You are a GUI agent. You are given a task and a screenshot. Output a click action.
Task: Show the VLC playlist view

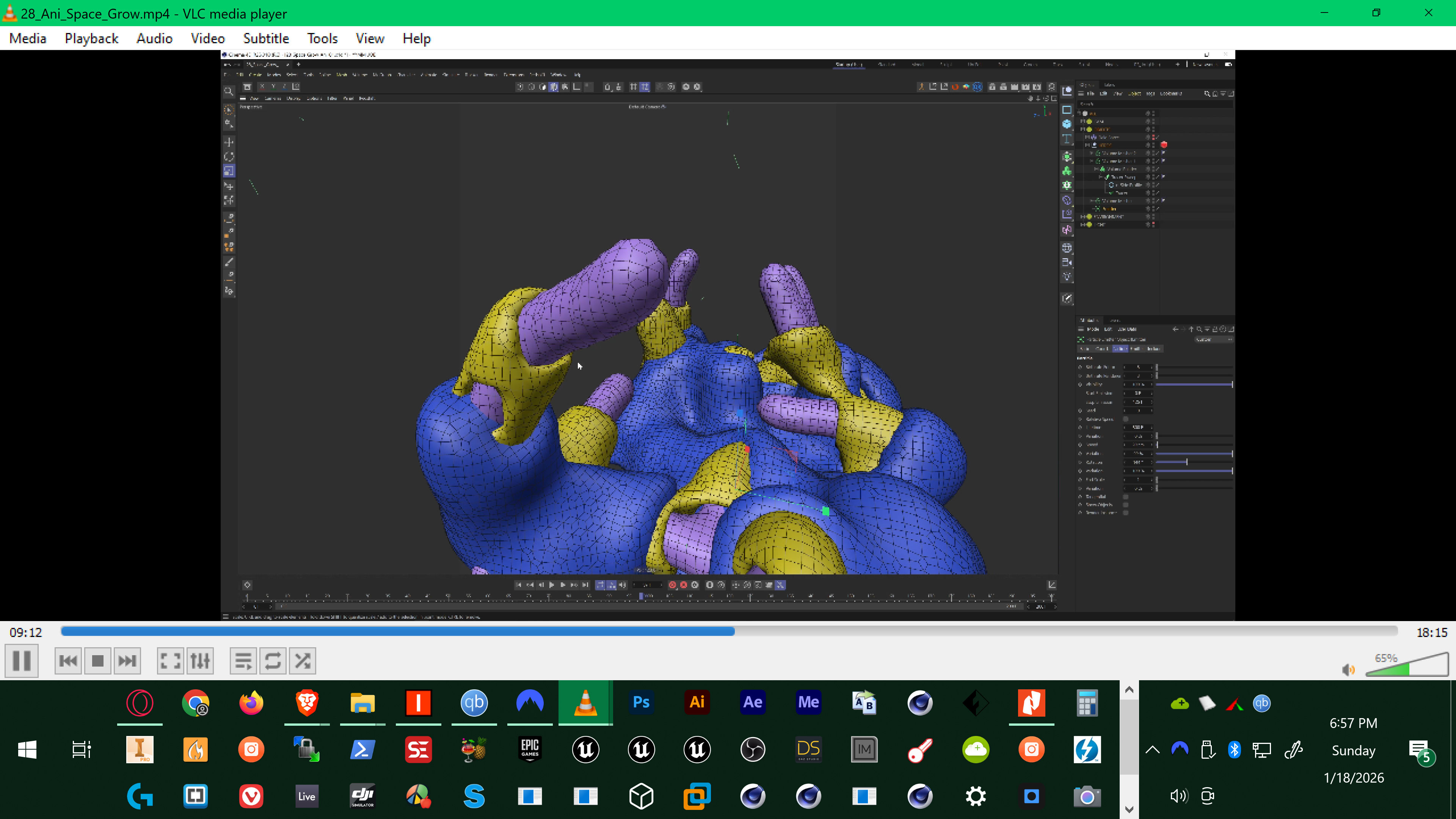click(x=243, y=661)
